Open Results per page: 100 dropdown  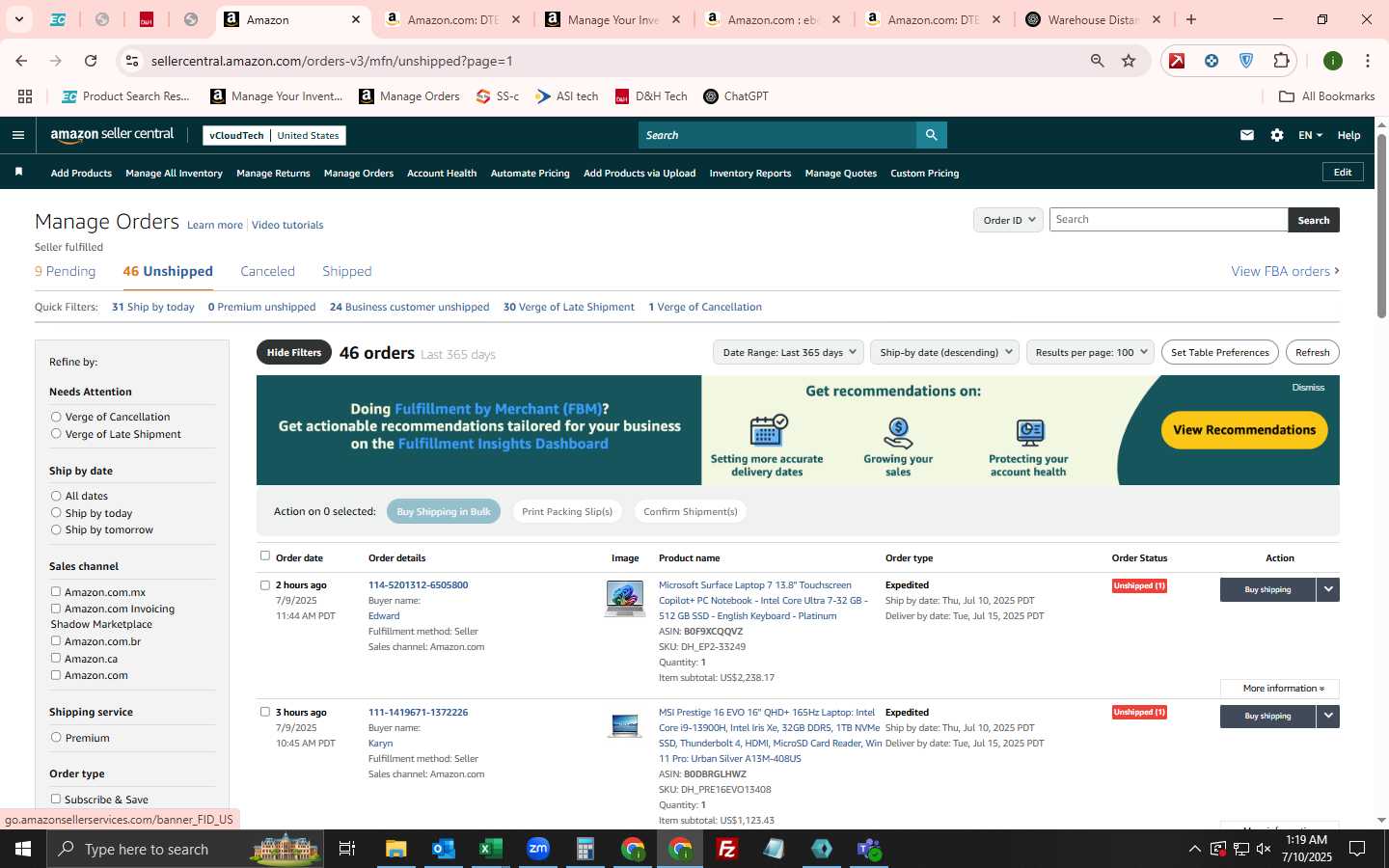[x=1090, y=352]
